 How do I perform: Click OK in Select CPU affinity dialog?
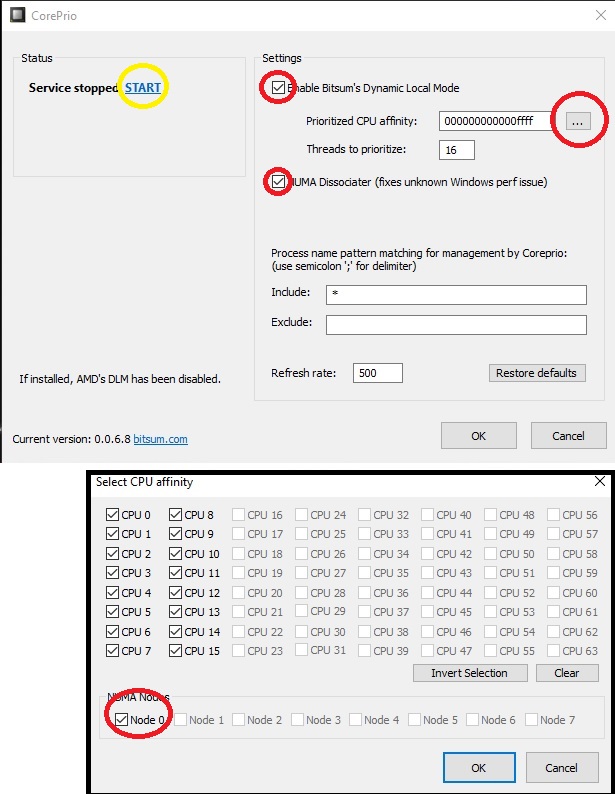pos(479,768)
